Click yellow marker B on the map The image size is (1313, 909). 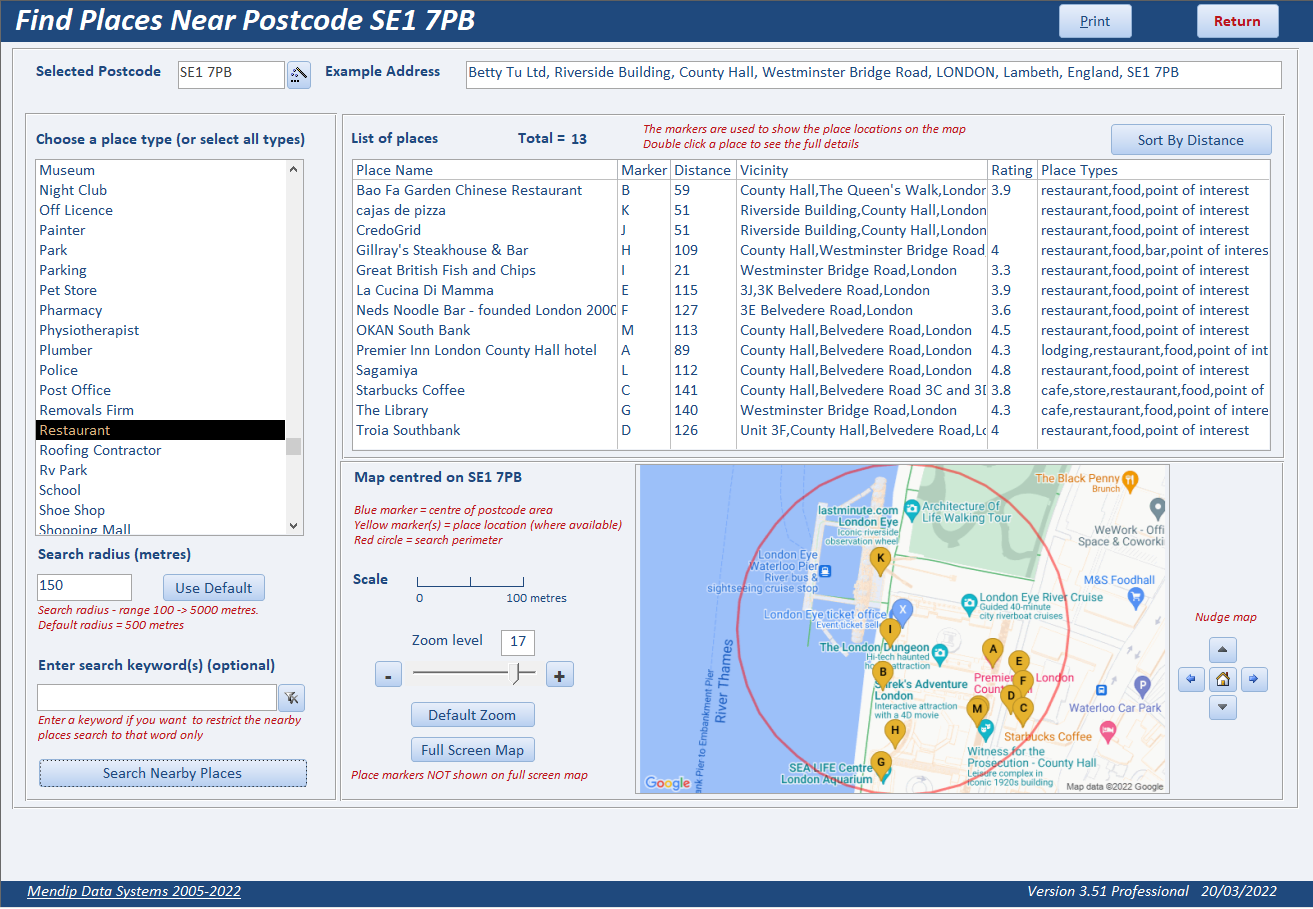pyautogui.click(x=882, y=674)
